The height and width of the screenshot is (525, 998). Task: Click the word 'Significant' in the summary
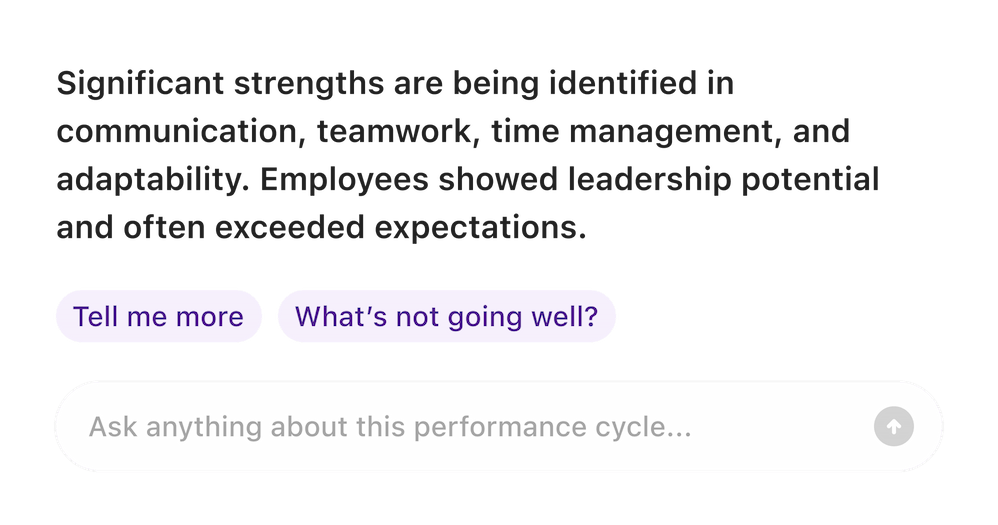tap(140, 84)
